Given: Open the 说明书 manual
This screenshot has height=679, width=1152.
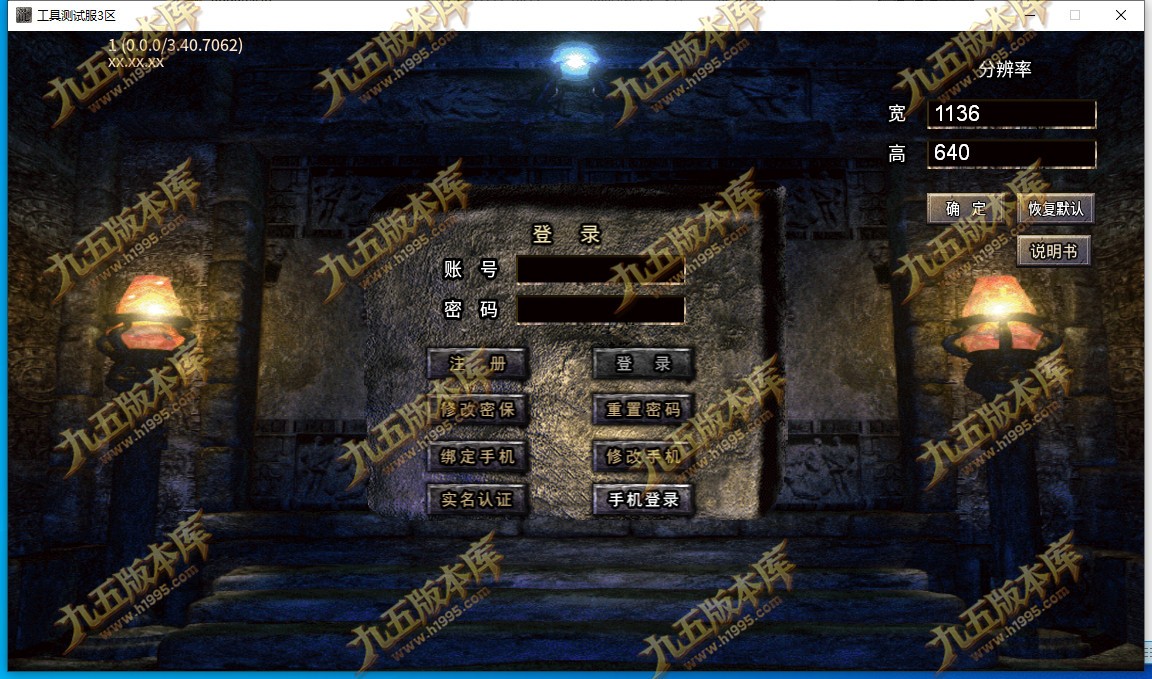Looking at the screenshot, I should click(x=1054, y=251).
